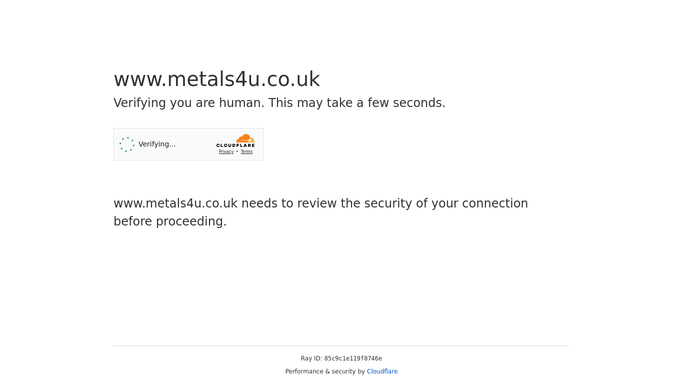This screenshot has height=384, width=683.
Task: Click empty middle area of verification widget
Action: click(196, 144)
